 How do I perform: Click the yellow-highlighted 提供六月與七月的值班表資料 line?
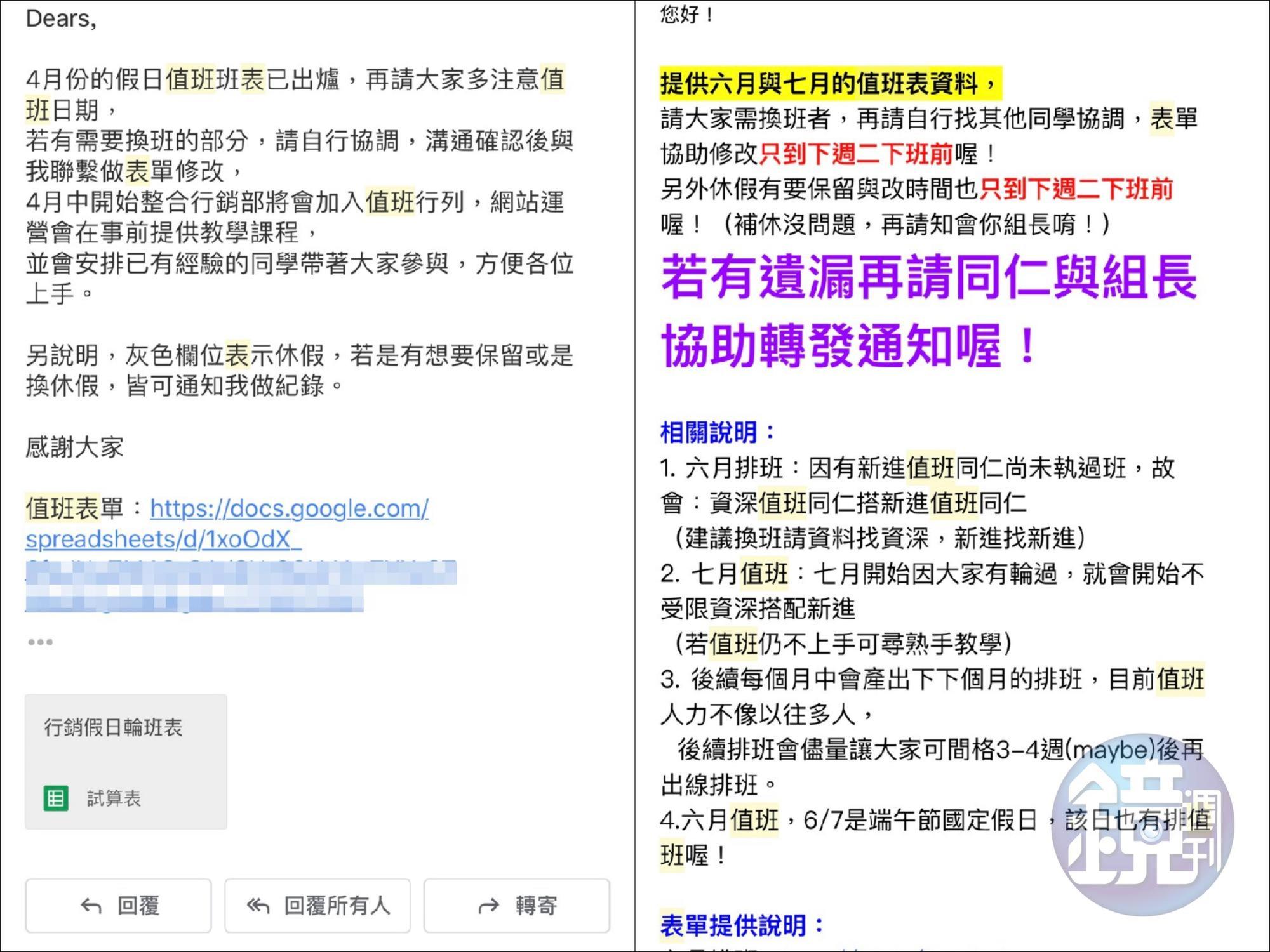coord(831,84)
